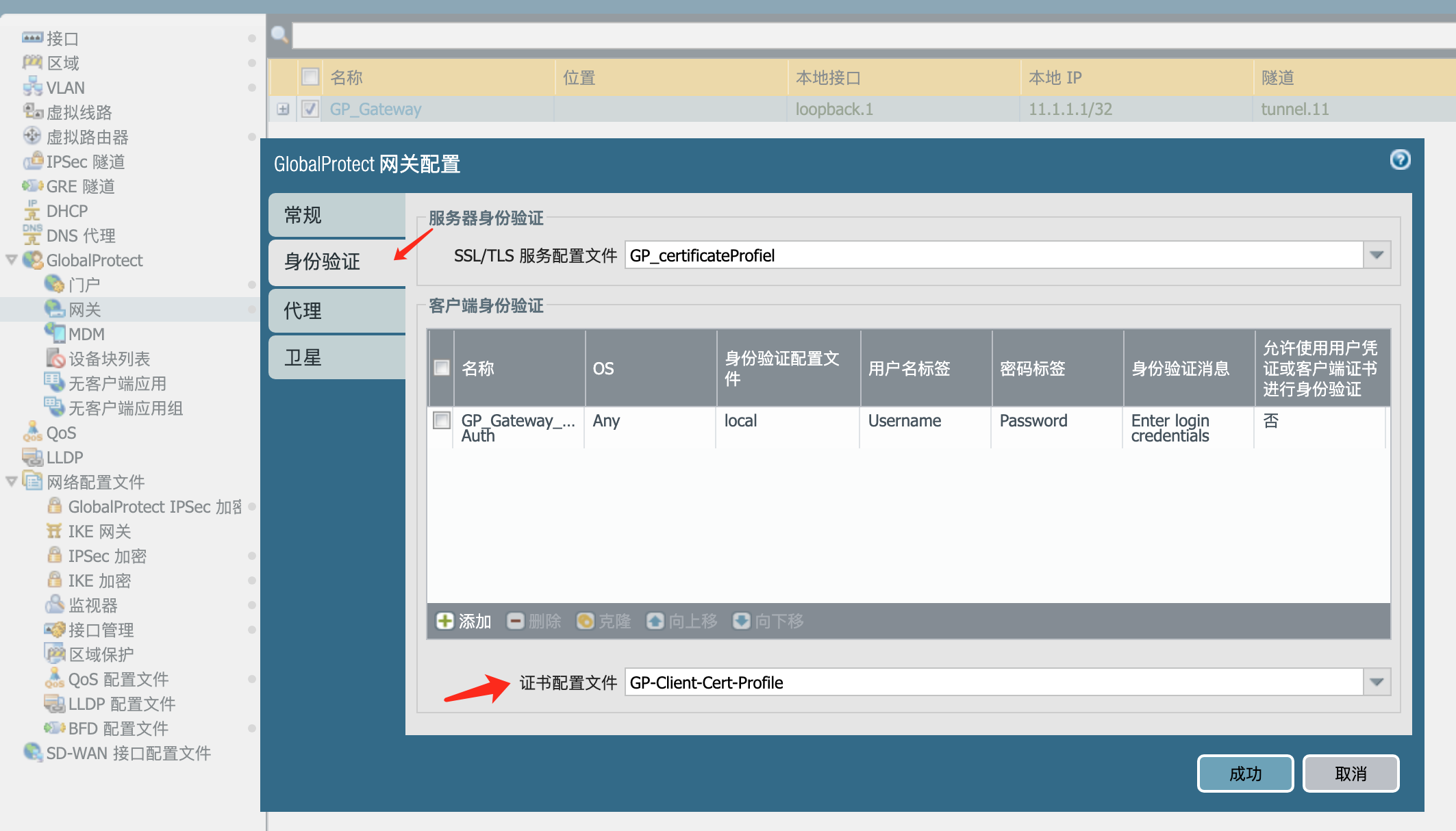Viewport: 1456px width, 831px height.
Task: Toggle the select-all checkbox in gateway list header
Action: click(x=310, y=77)
